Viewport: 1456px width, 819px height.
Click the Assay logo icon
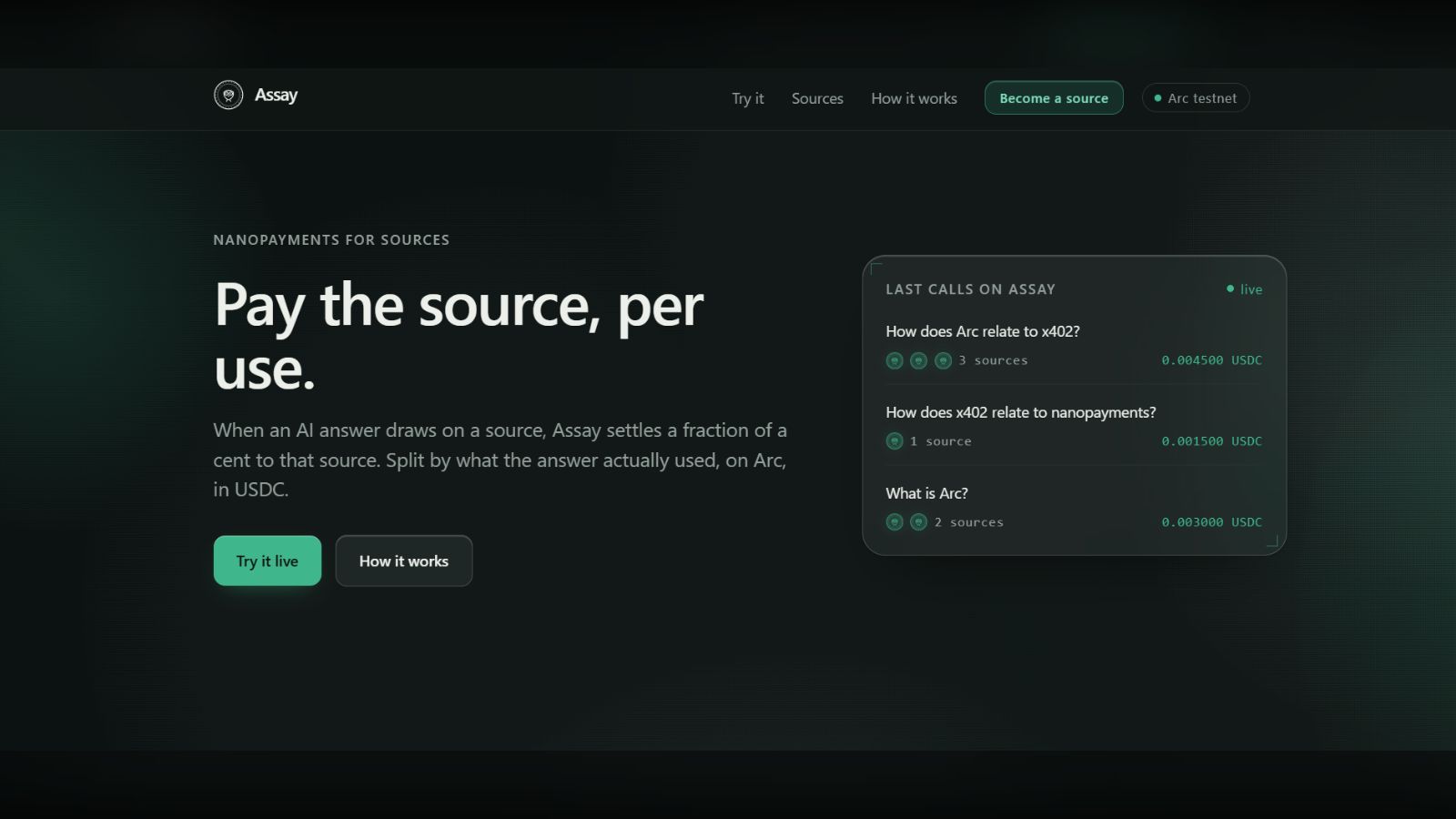click(228, 95)
